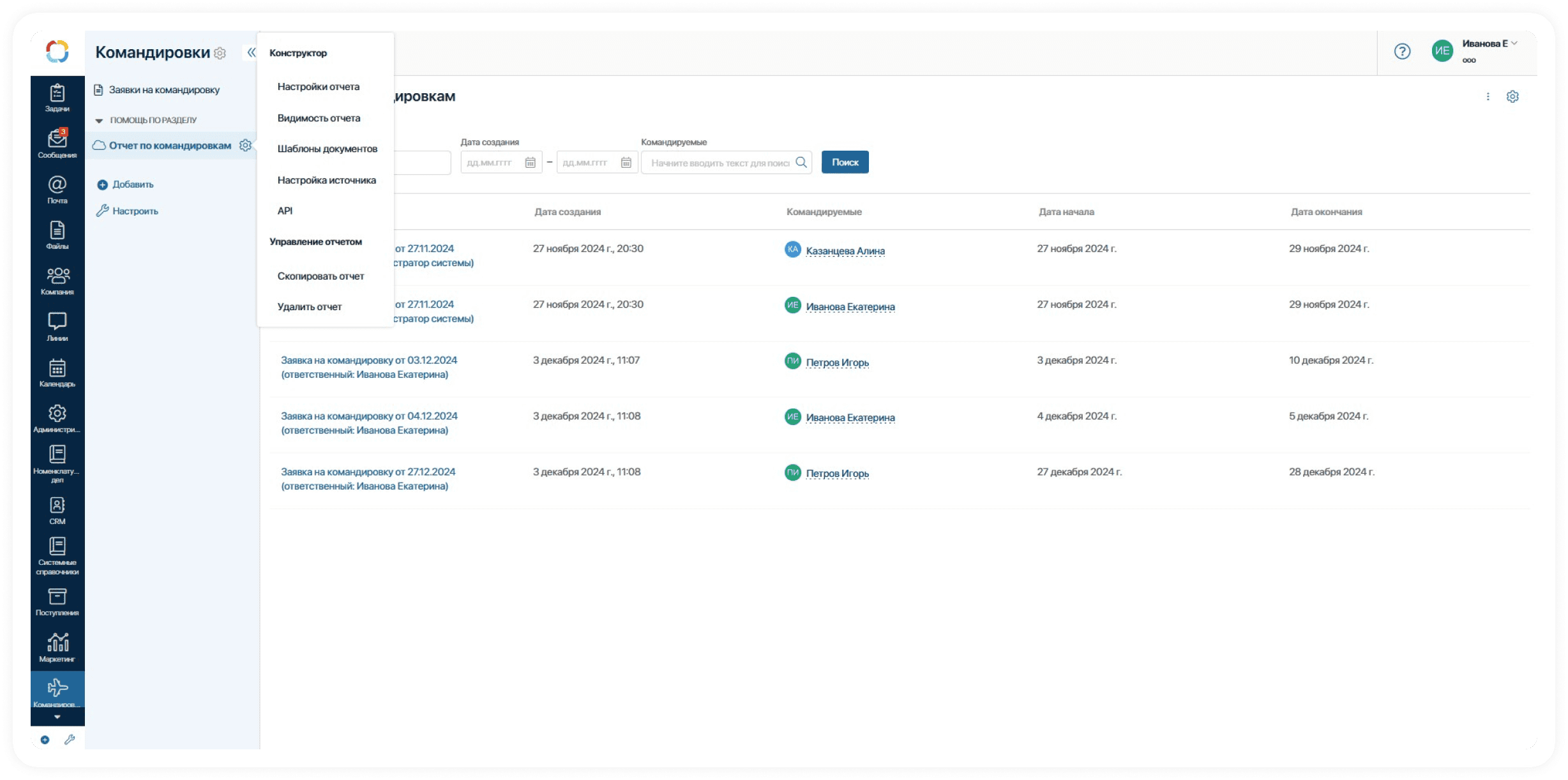Choose Скопировать отчет from the menu
This screenshot has height=780, width=1568.
(320, 276)
